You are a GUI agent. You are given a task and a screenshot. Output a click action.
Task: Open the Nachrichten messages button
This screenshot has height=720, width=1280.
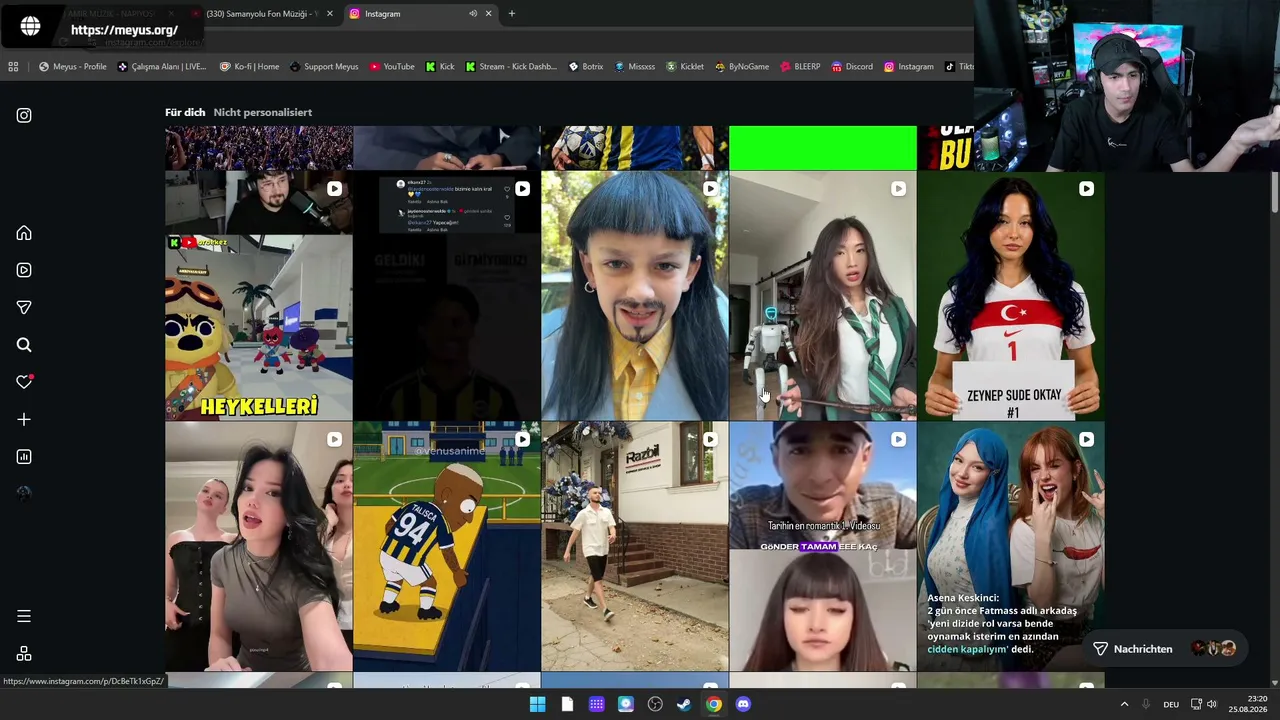1165,649
